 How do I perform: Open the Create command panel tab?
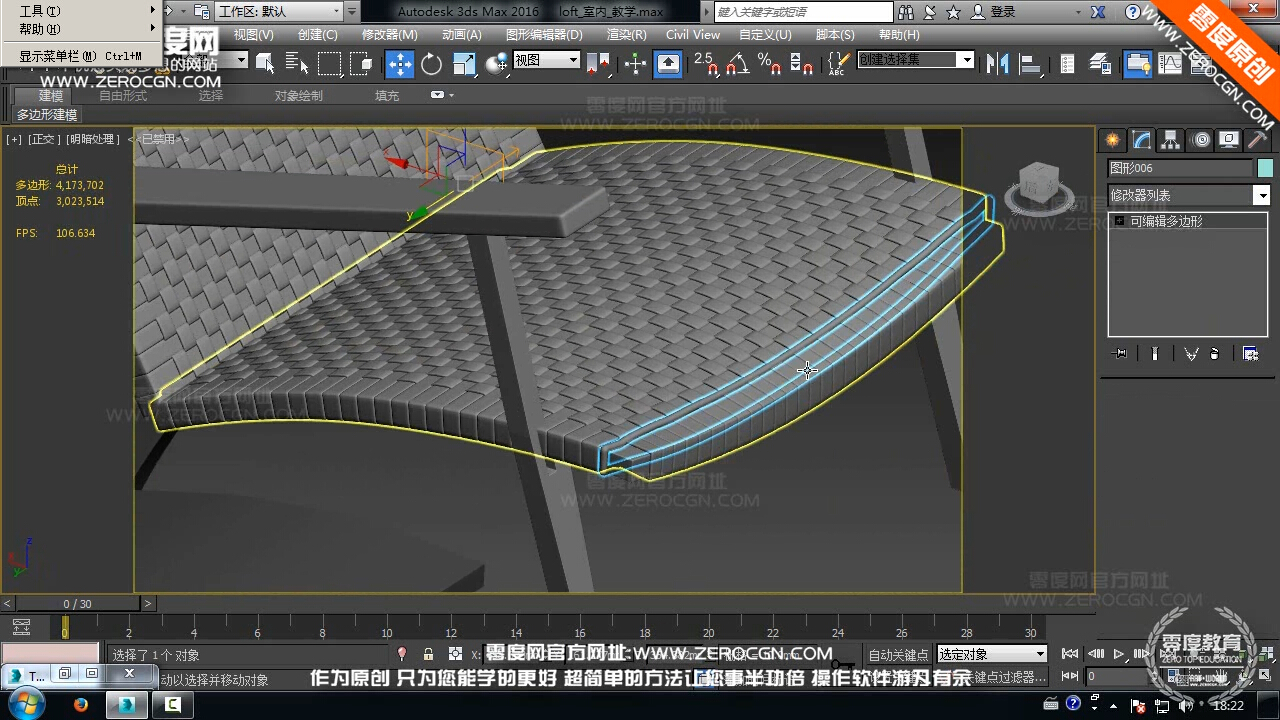[1112, 140]
